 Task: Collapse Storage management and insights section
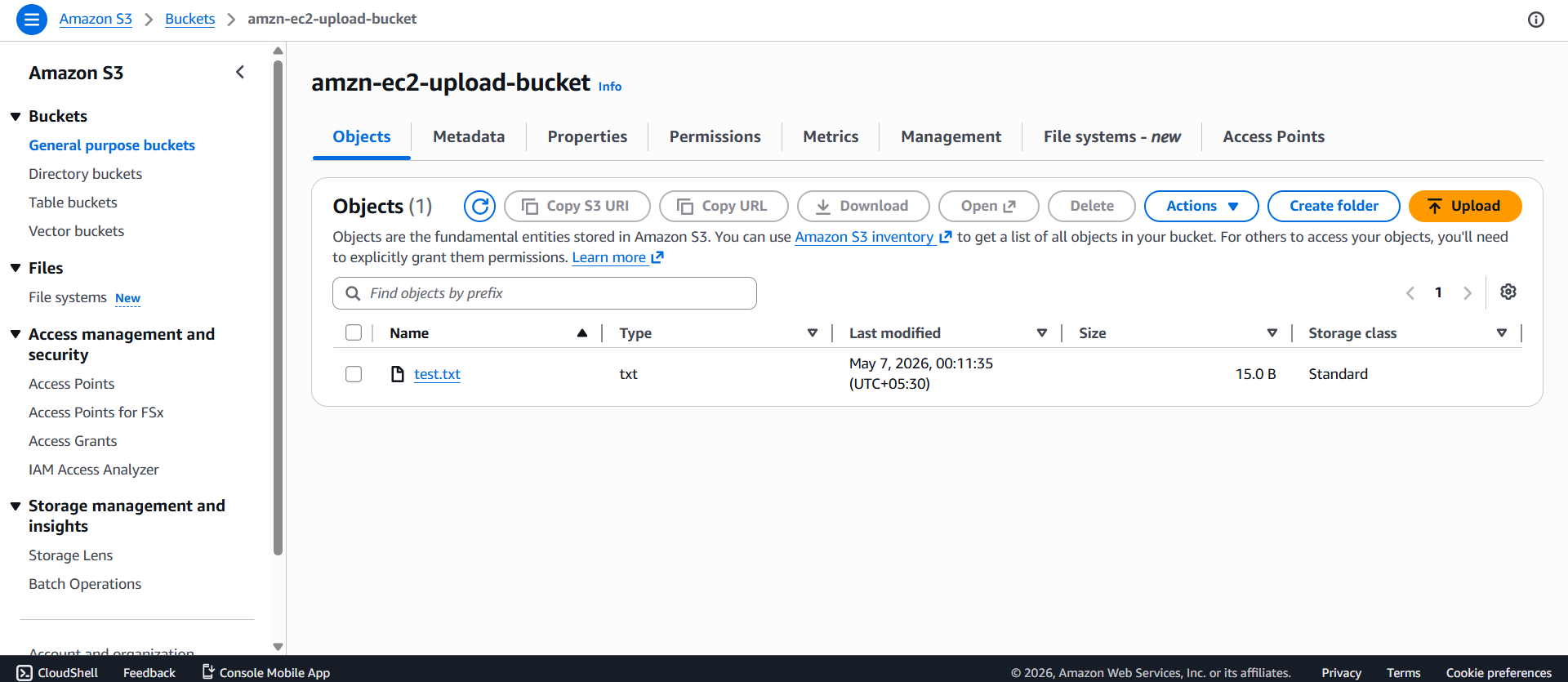coord(16,506)
